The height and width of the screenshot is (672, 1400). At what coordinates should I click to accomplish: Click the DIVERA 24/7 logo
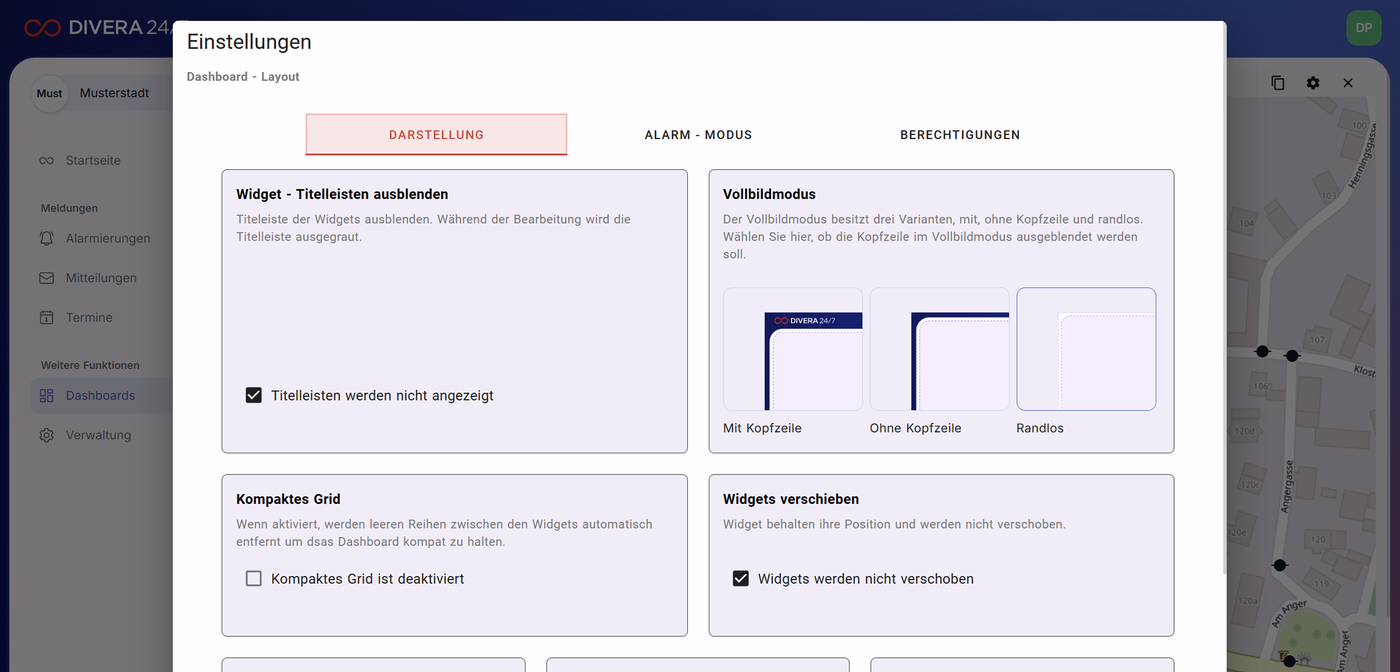click(98, 28)
